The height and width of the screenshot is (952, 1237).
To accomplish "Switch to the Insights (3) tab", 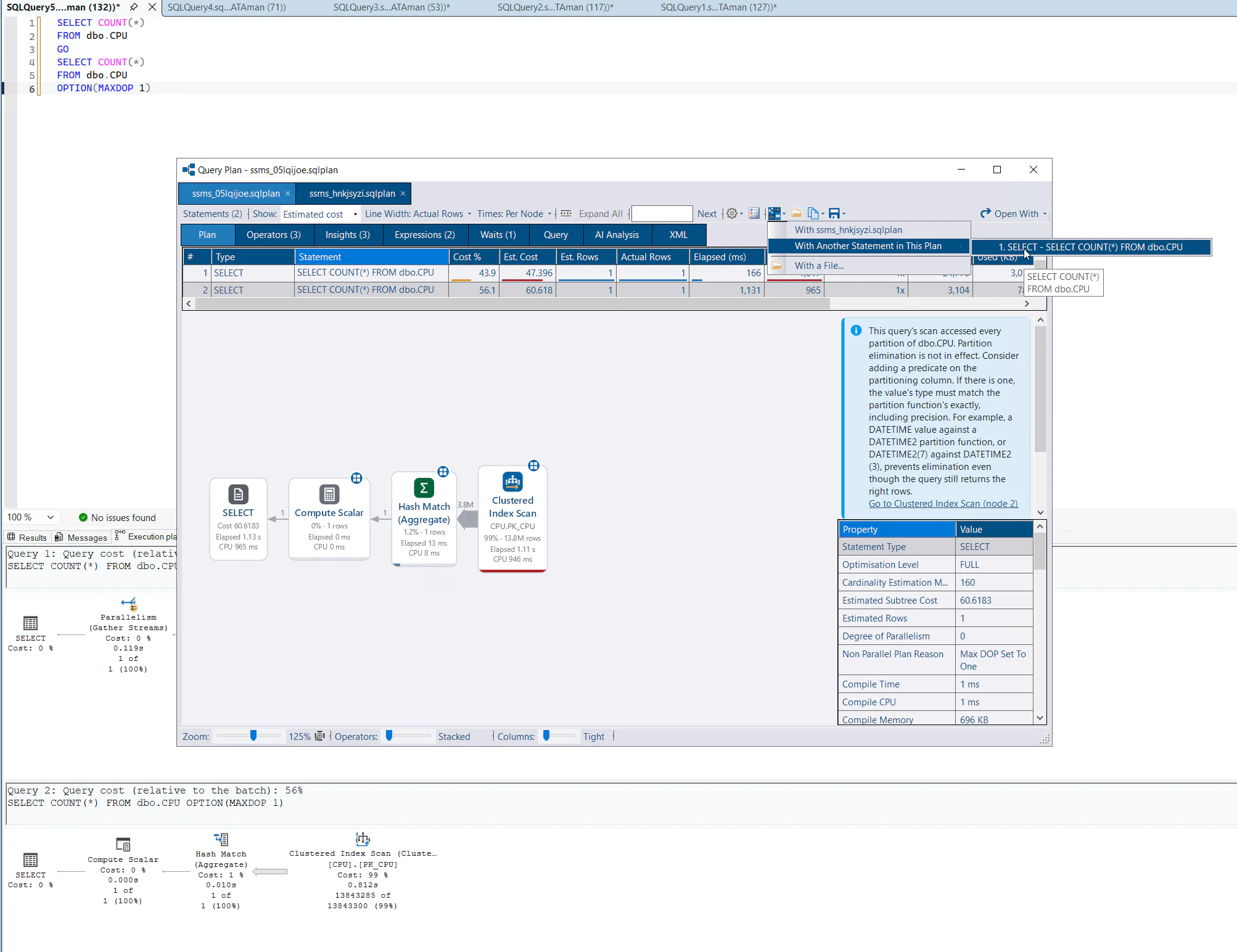I will (x=348, y=235).
